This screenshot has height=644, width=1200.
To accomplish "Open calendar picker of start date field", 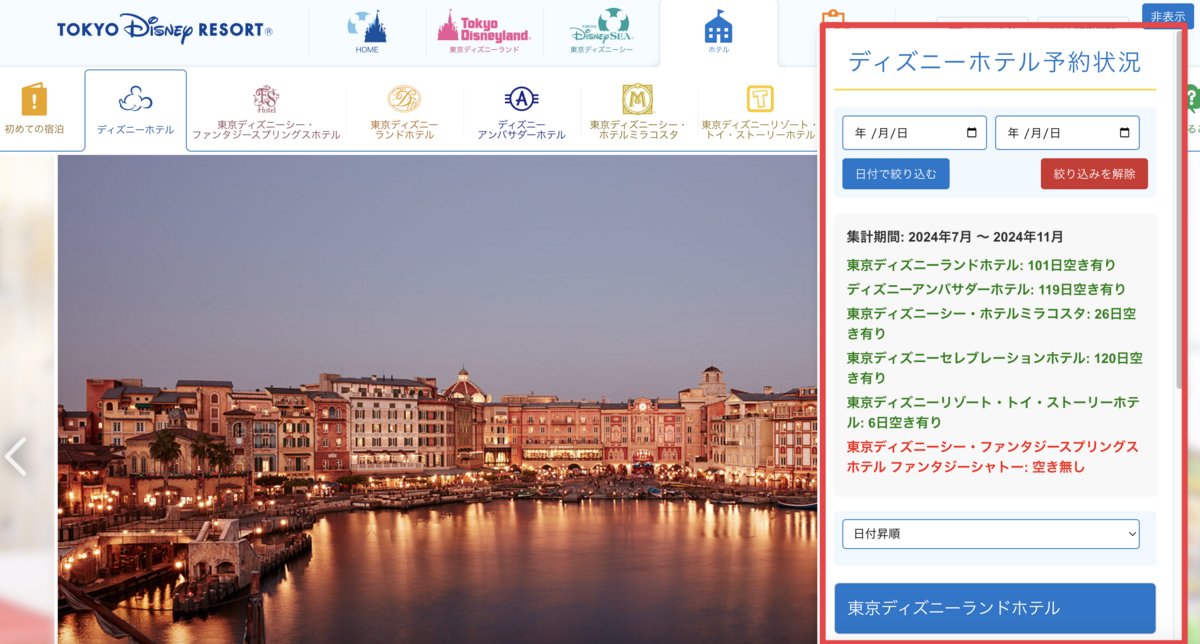I will tap(972, 133).
